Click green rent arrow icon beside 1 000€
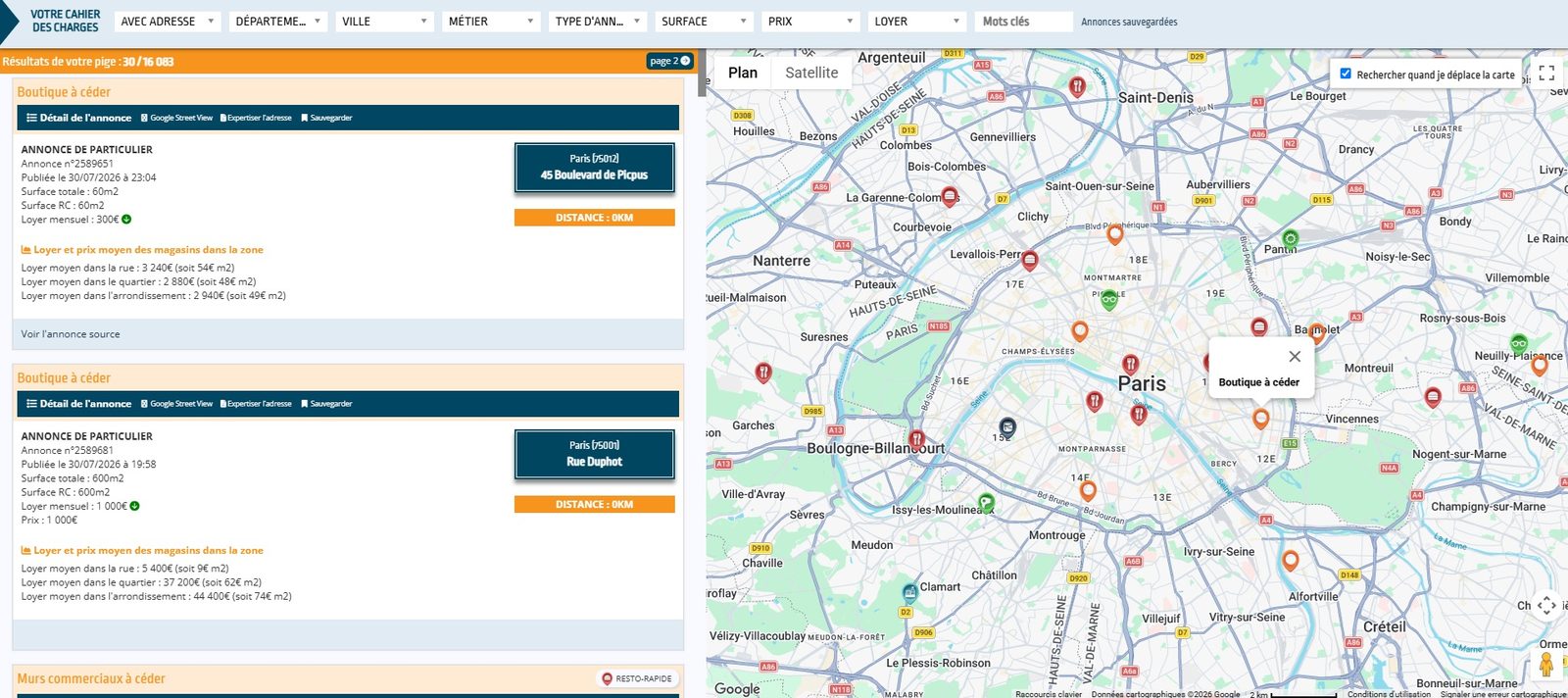This screenshot has height=698, width=1568. 134,506
